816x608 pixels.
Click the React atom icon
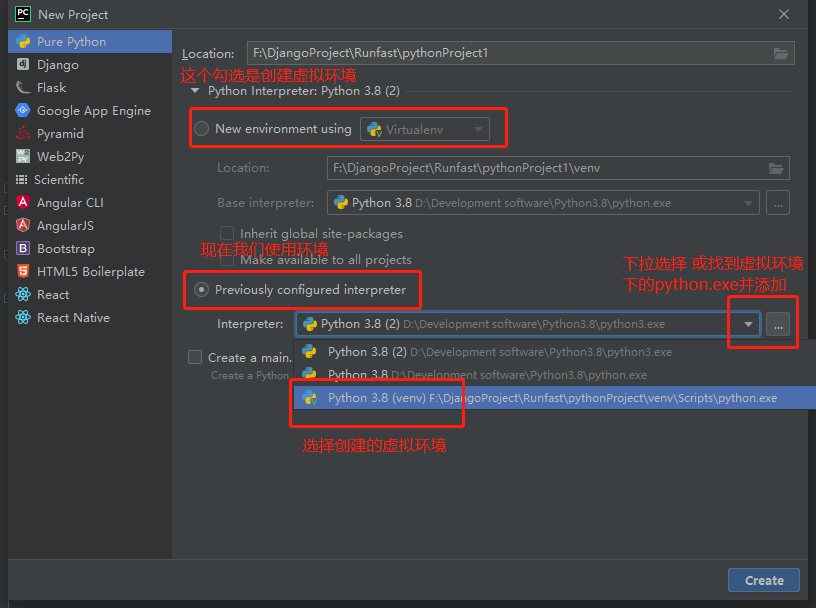23,295
